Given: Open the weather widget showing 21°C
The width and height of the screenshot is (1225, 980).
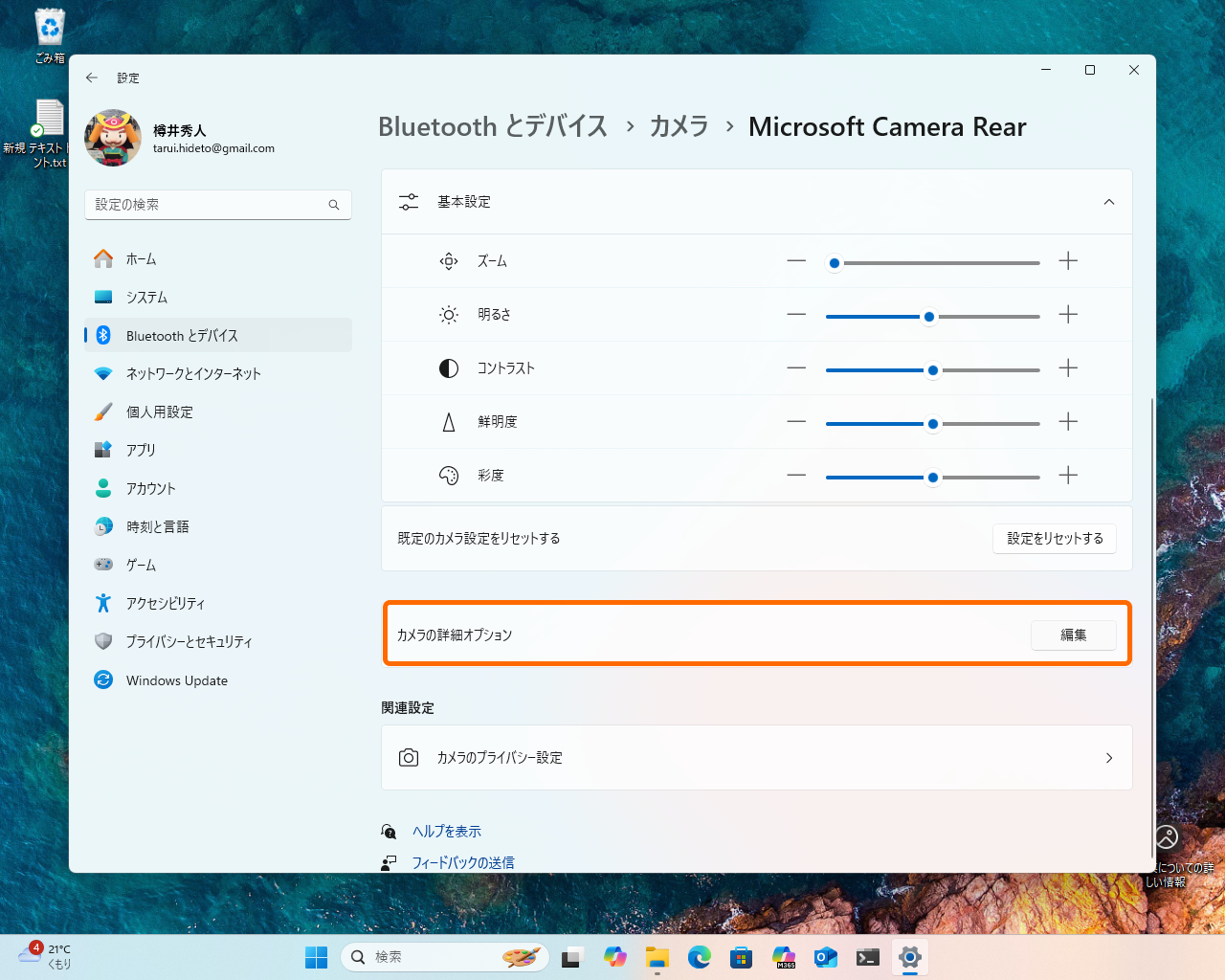Looking at the screenshot, I should click(x=44, y=956).
